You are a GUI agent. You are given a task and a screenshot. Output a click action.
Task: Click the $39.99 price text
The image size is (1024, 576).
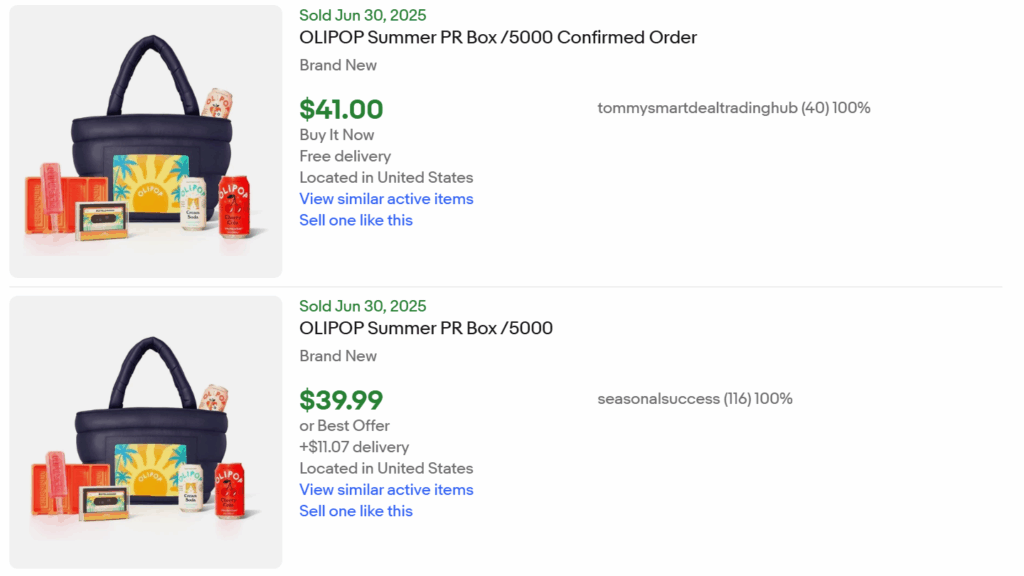tap(341, 399)
